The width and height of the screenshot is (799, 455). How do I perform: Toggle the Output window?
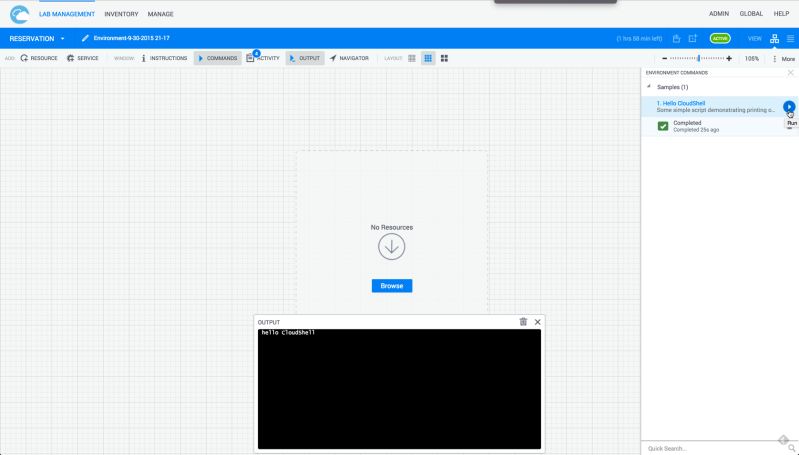[x=305, y=58]
